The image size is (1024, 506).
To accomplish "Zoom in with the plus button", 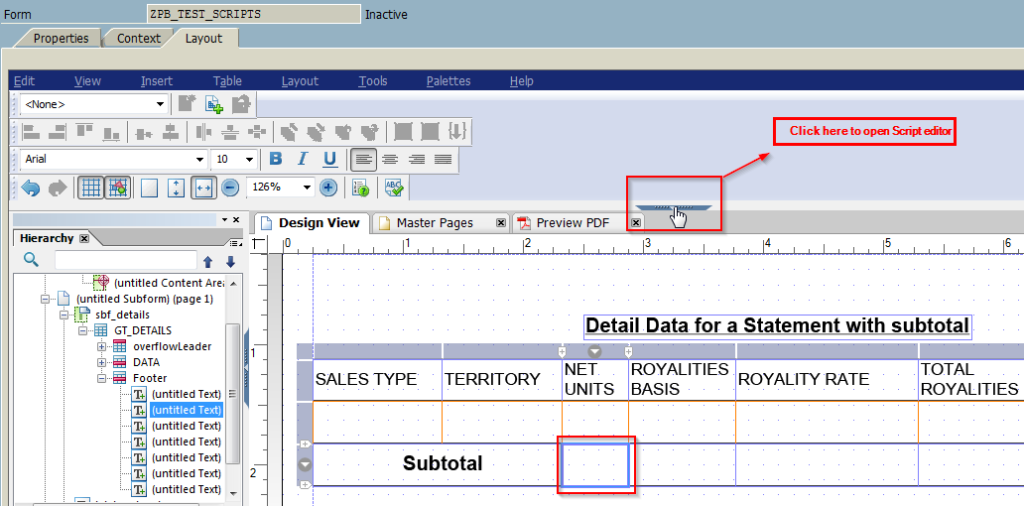I will 328,188.
